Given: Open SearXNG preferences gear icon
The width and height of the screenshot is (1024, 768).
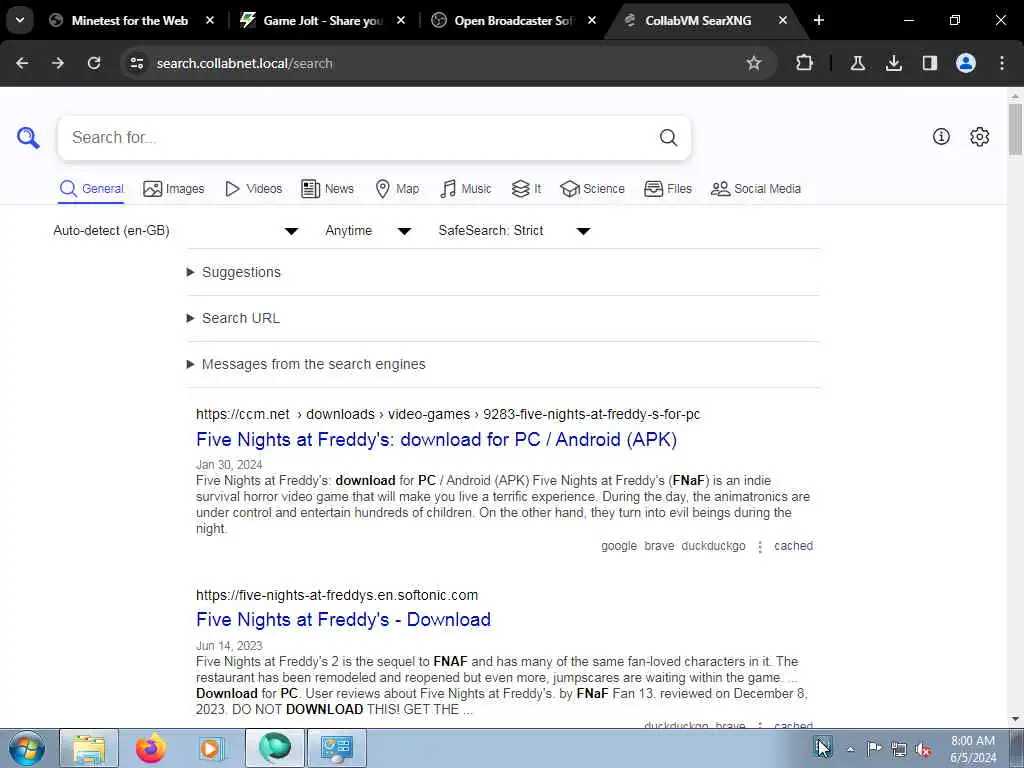Looking at the screenshot, I should 980,136.
